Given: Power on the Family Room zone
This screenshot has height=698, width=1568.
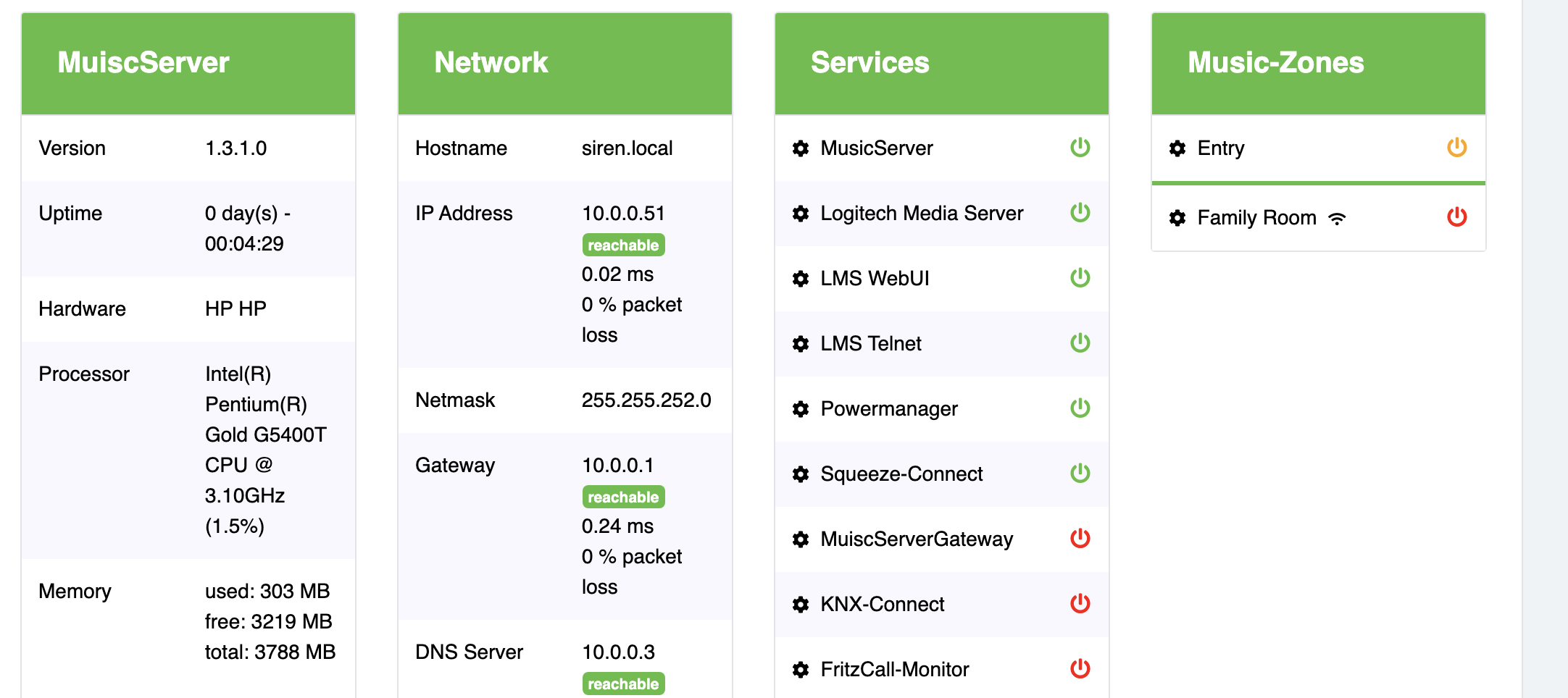Looking at the screenshot, I should coord(1456,217).
